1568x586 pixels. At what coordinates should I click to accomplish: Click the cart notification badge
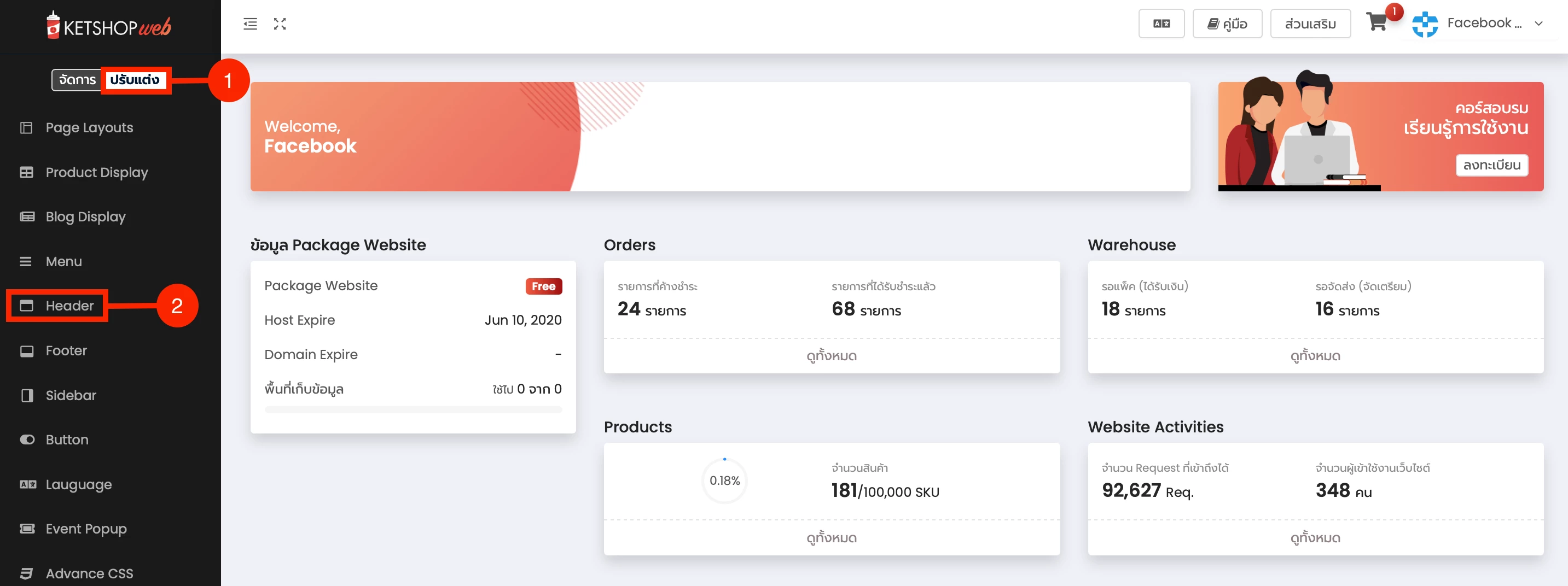point(1394,11)
